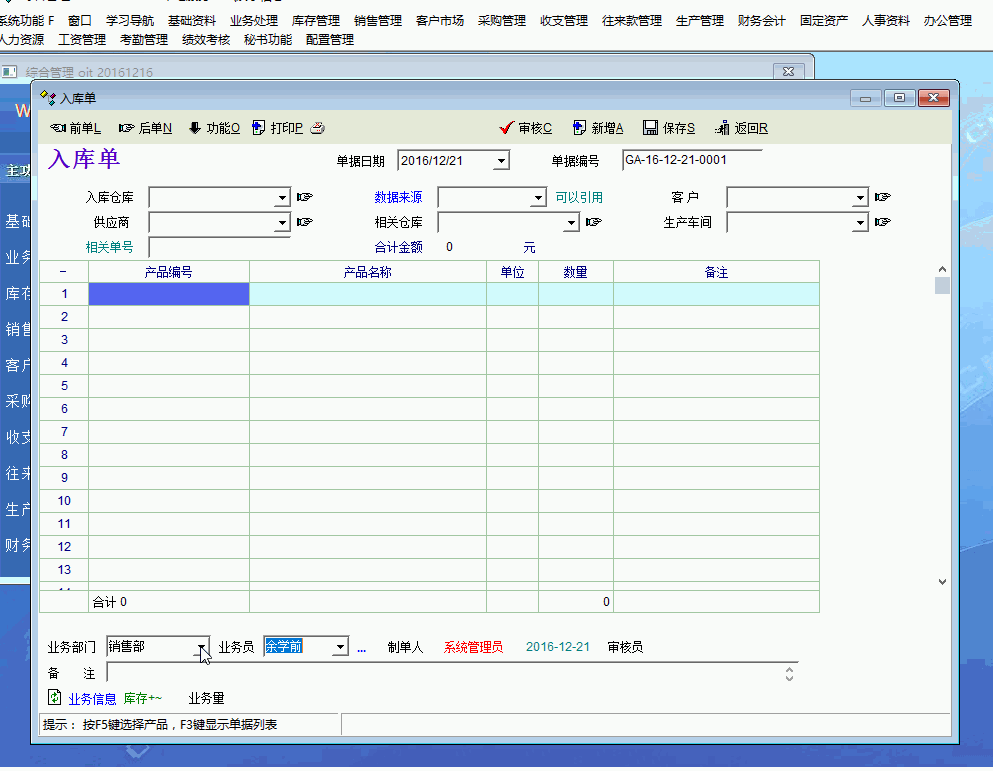The image size is (993, 771).
Task: Open the 业务员 salesperson dropdown
Action: [340, 648]
